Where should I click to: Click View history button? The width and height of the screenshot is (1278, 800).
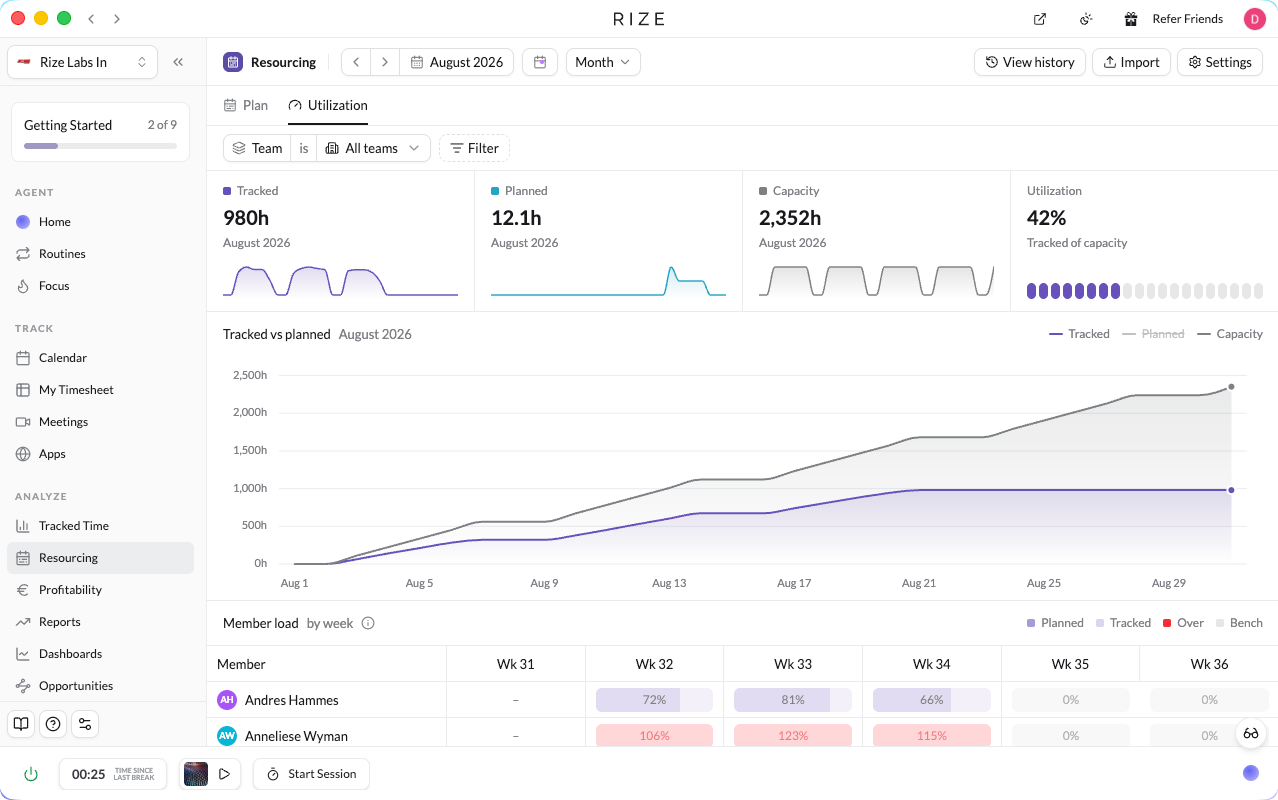pos(1029,62)
